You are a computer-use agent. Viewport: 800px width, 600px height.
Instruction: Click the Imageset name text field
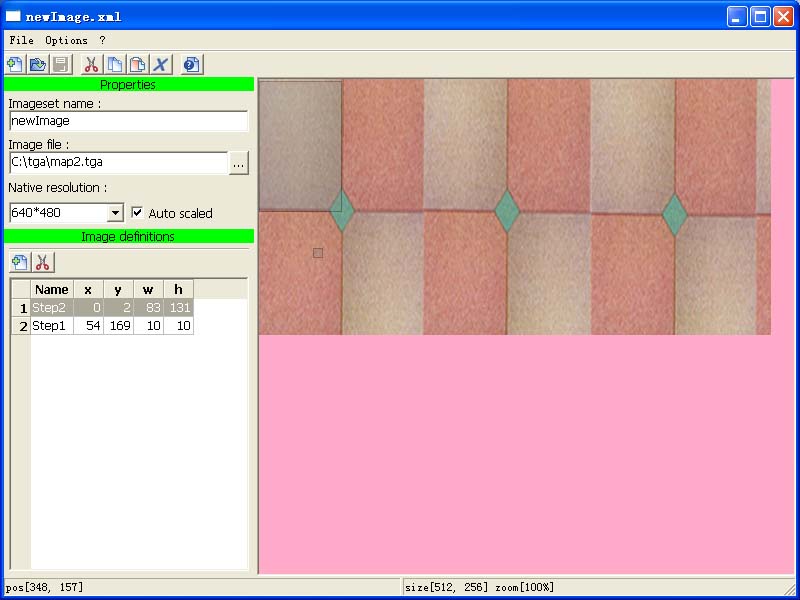[128, 121]
